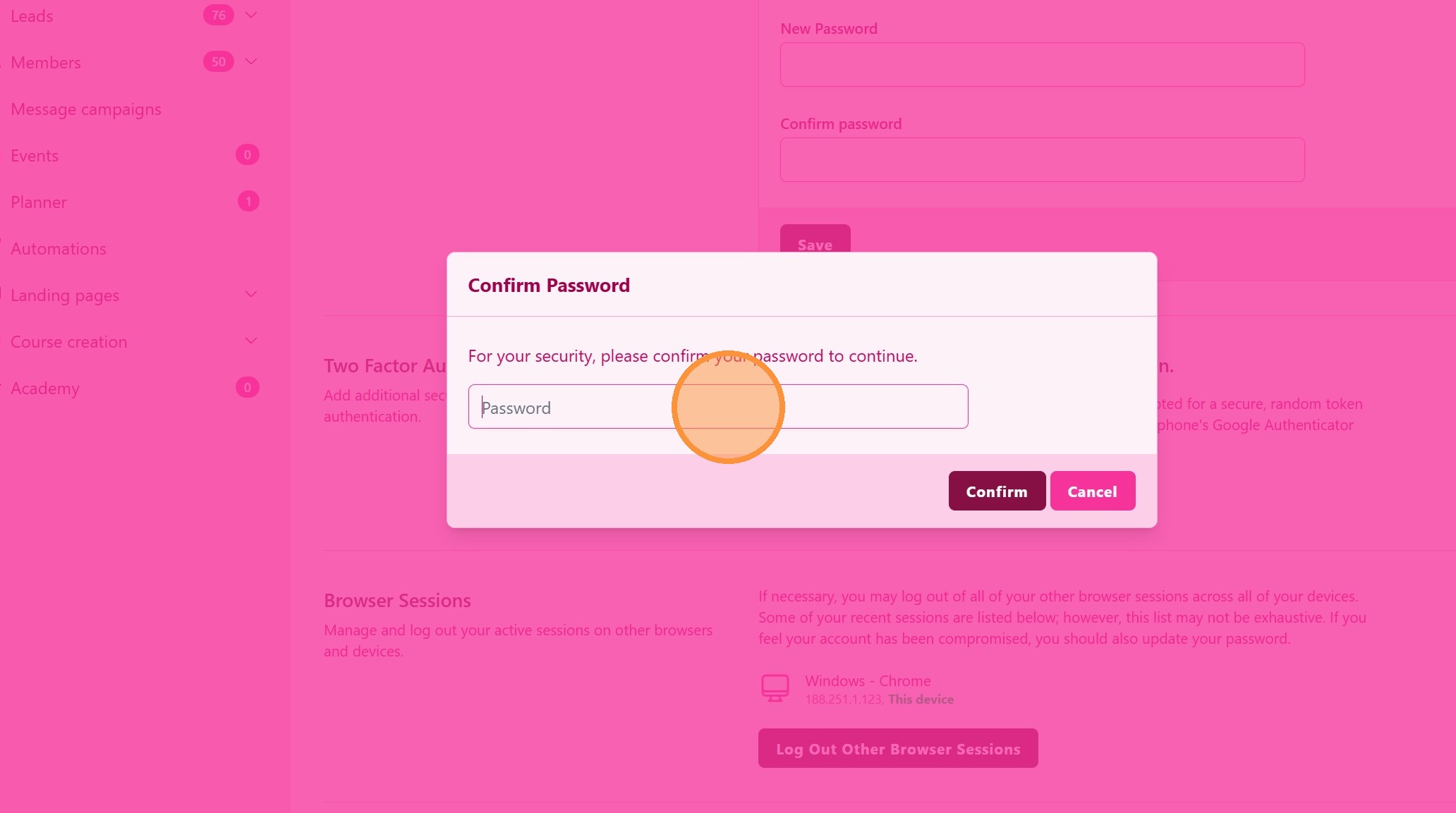Viewport: 1456px width, 813px height.
Task: Open the Events sidebar item
Action: point(35,156)
